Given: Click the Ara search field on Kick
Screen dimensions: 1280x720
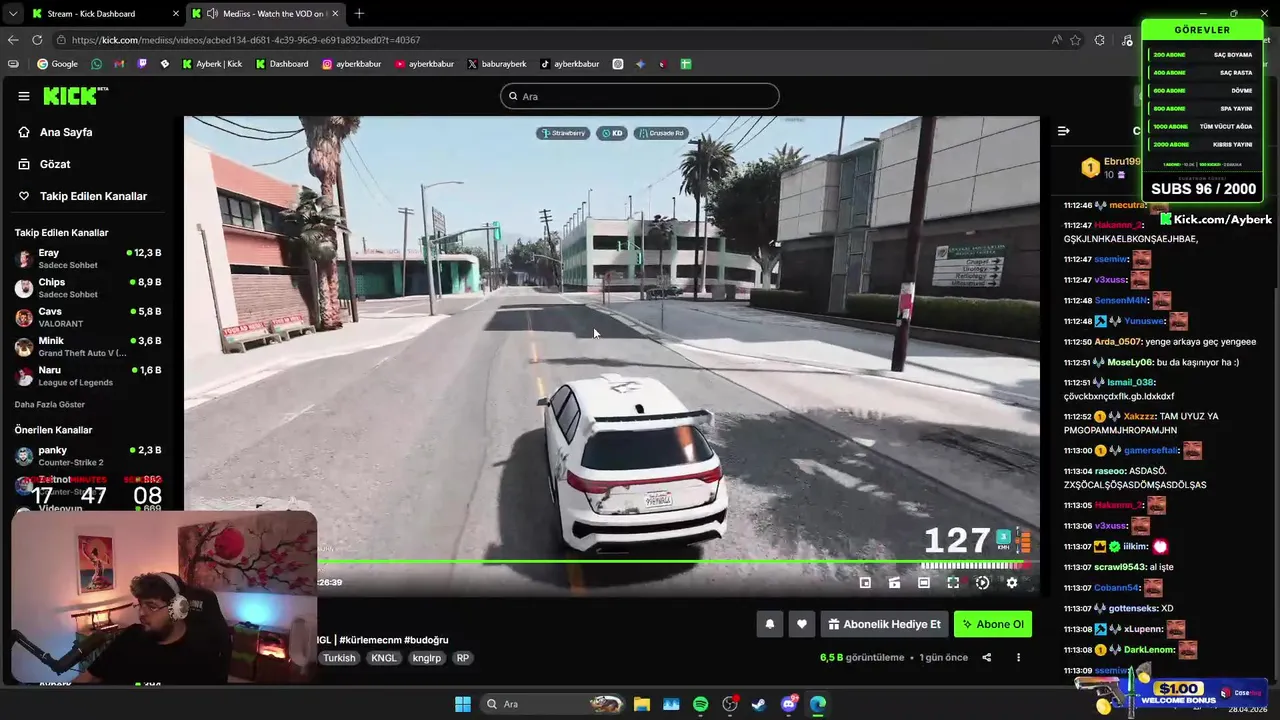Looking at the screenshot, I should pos(640,96).
